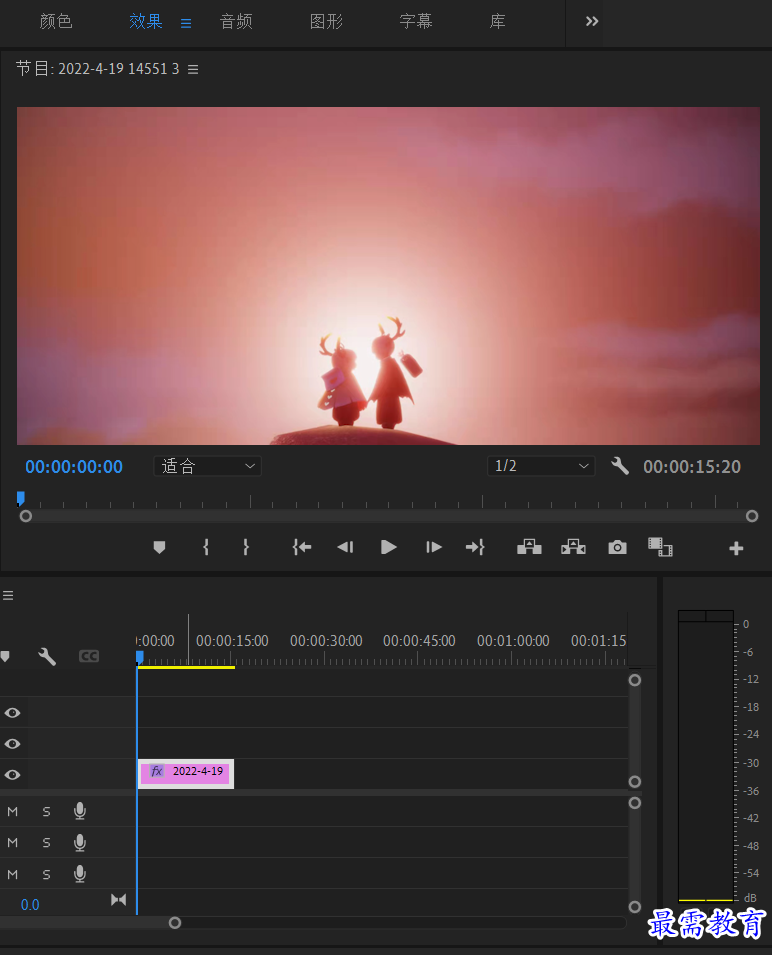Click the fx badge on the 2022-4-19 clip

[156, 771]
